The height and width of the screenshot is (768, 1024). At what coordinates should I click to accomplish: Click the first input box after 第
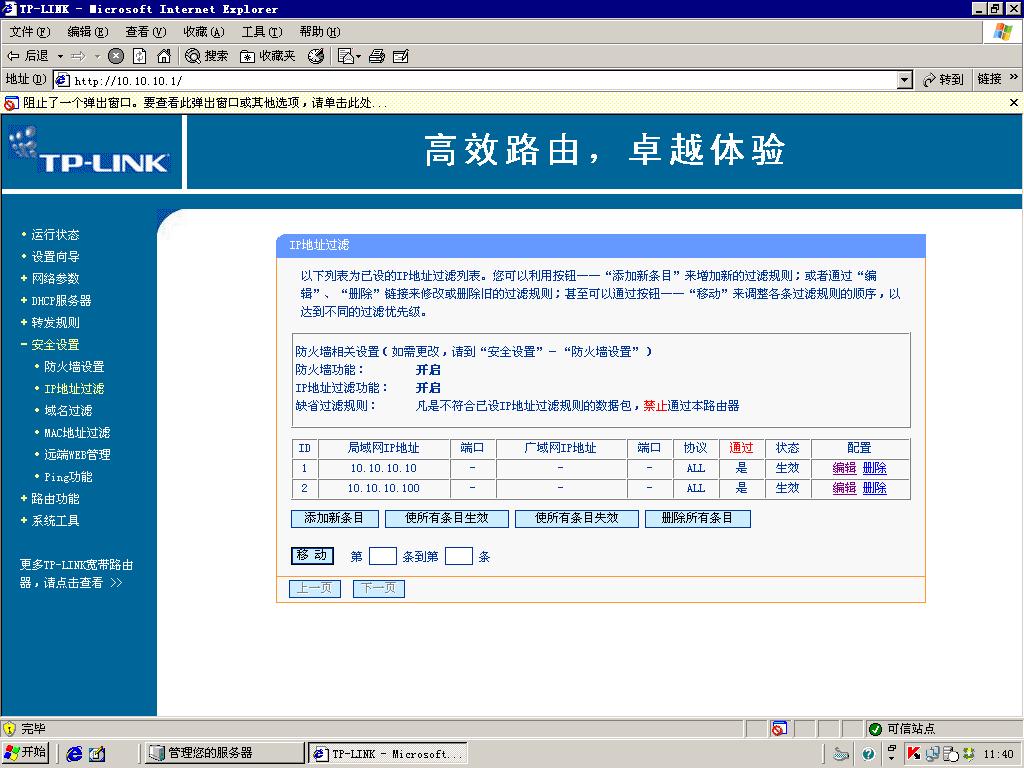(x=382, y=557)
